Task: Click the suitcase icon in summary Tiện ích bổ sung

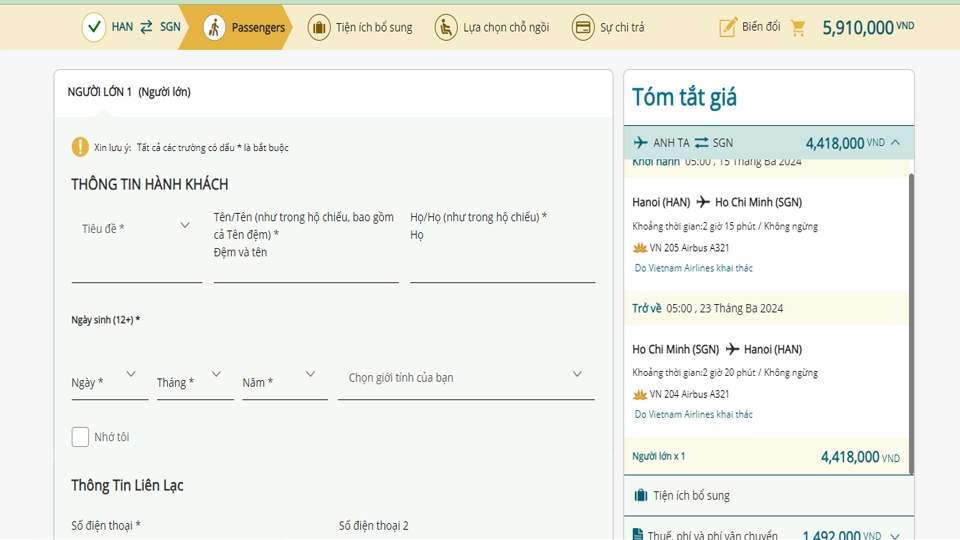Action: (x=640, y=495)
